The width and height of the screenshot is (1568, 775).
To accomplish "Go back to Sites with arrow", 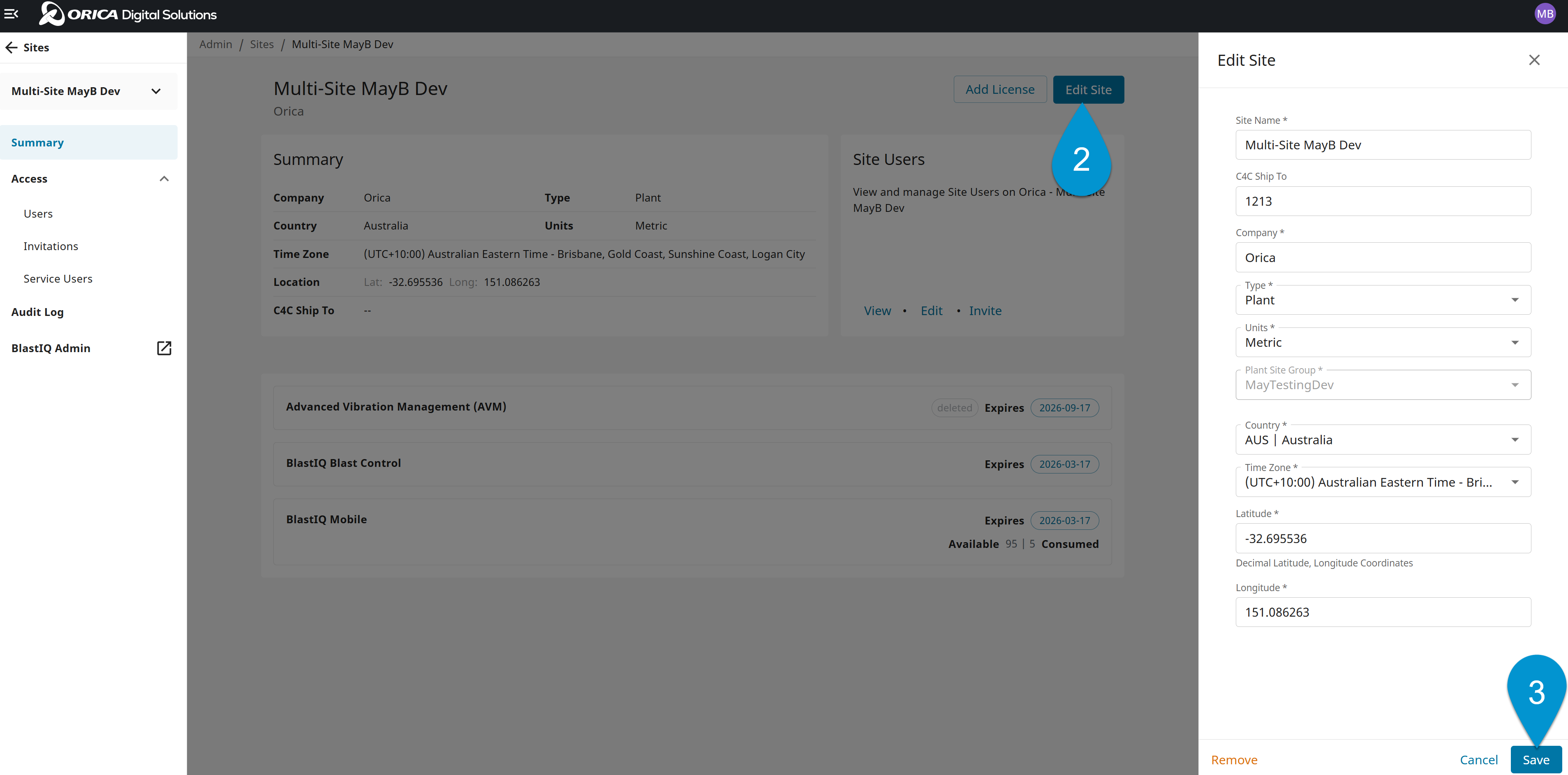I will tap(11, 48).
